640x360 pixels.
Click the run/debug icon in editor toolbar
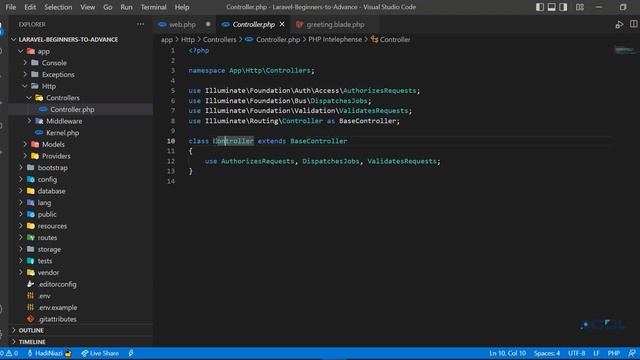[619, 24]
